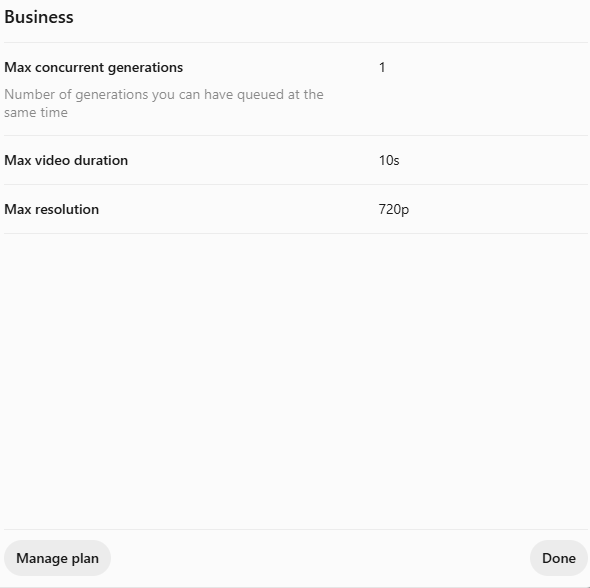590x588 pixels.
Task: Click the divider line beneath Business heading
Action: pos(296,43)
